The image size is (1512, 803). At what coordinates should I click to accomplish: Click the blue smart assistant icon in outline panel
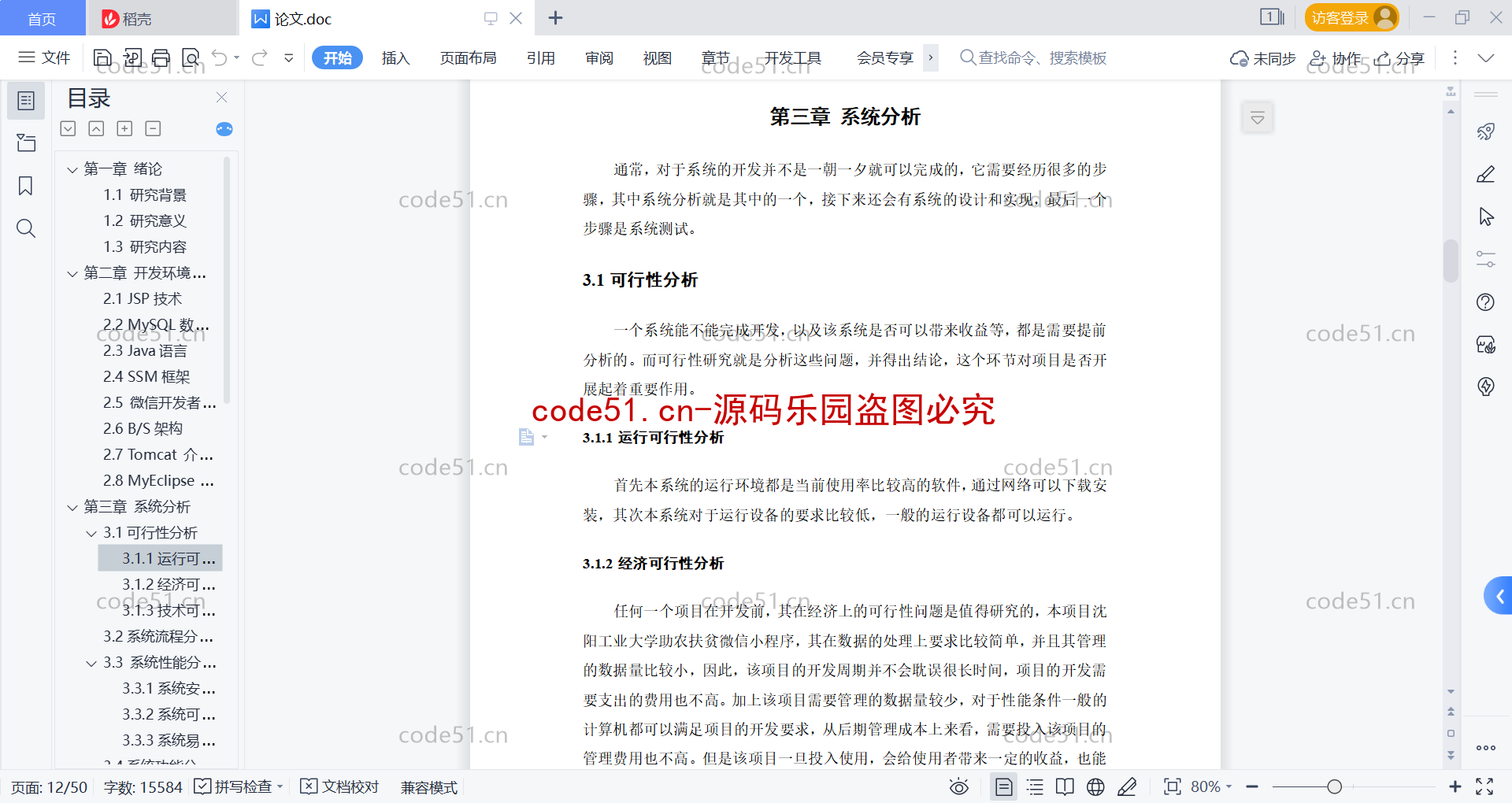224,129
